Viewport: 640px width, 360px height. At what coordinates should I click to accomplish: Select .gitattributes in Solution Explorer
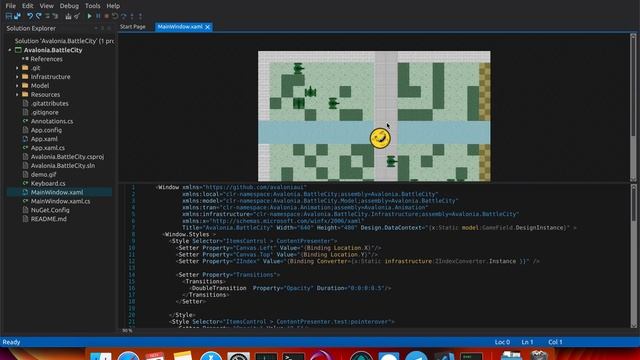49,103
